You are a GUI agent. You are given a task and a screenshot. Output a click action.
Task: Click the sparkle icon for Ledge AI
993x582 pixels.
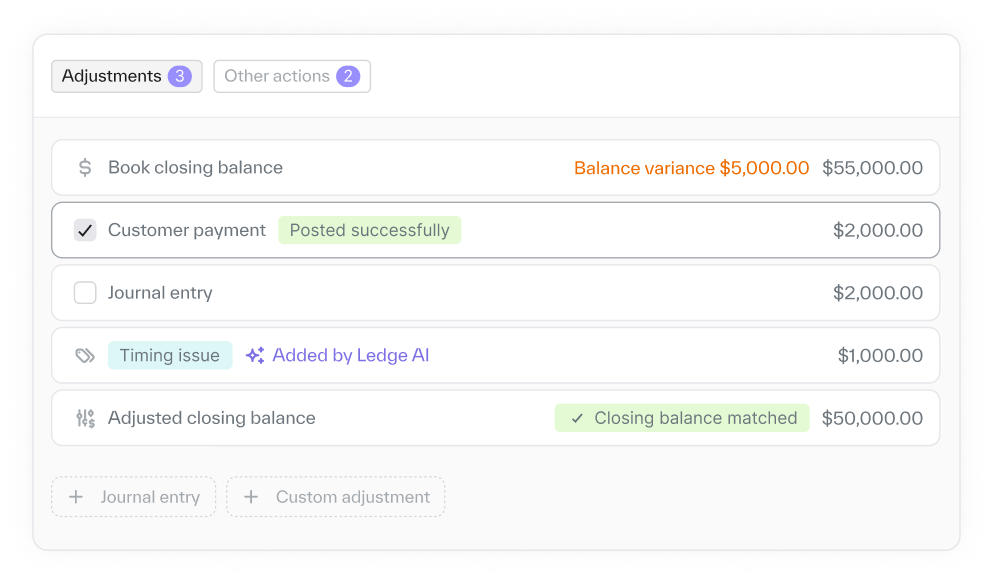pos(255,355)
